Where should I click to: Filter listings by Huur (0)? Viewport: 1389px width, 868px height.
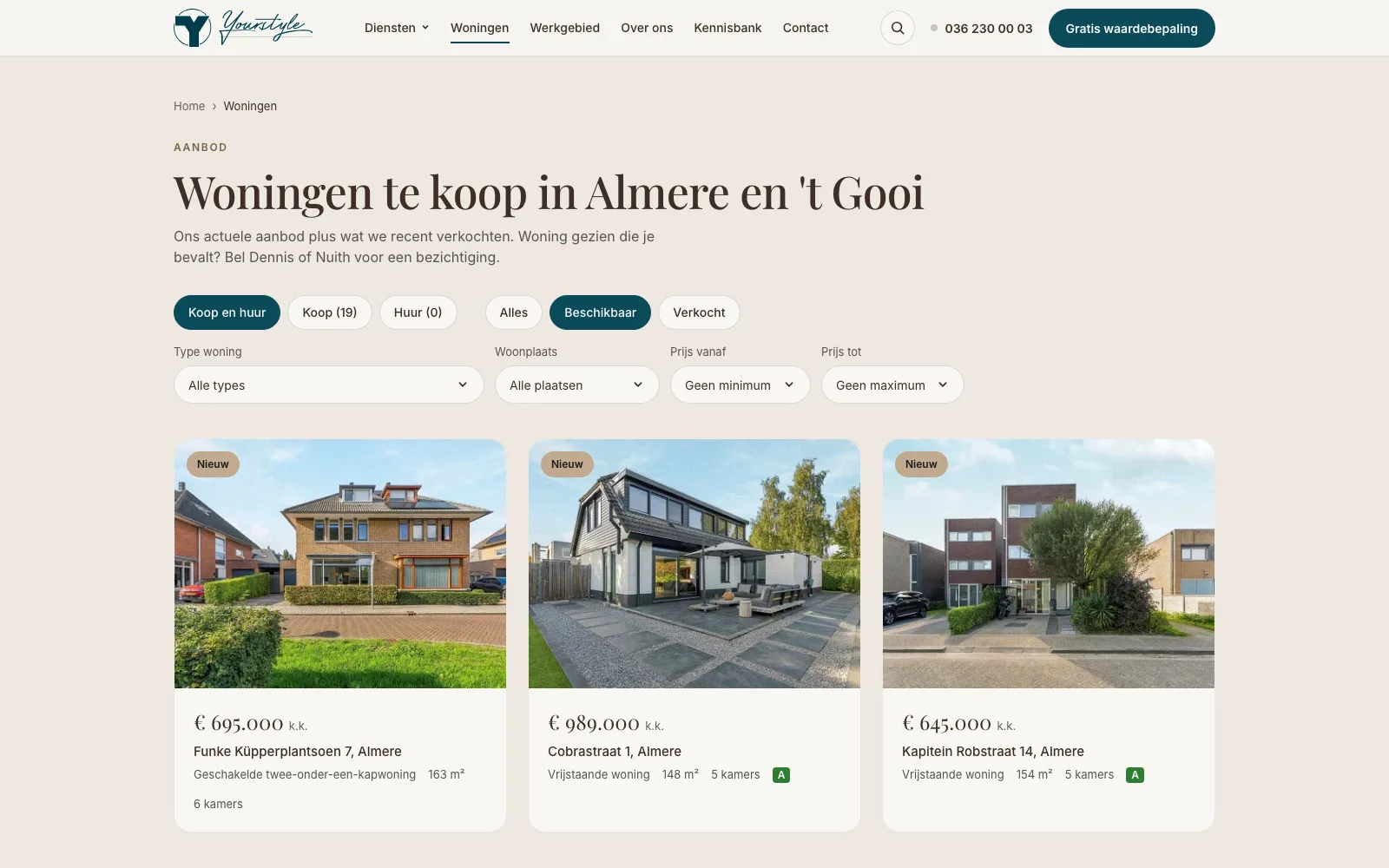click(418, 312)
